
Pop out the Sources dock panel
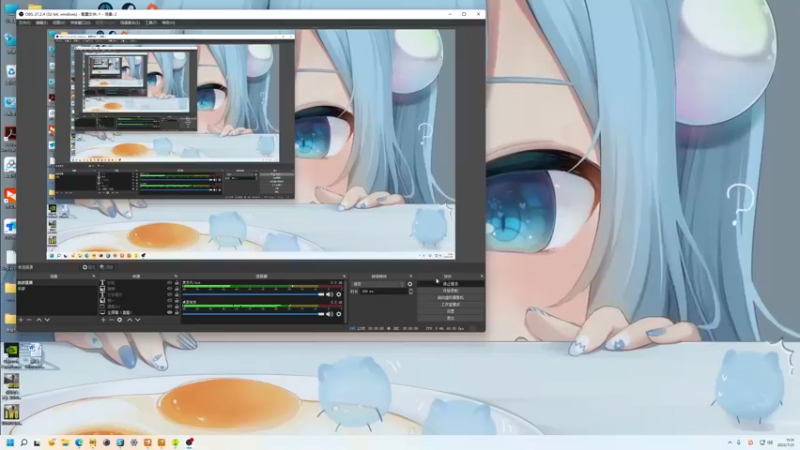tap(176, 276)
